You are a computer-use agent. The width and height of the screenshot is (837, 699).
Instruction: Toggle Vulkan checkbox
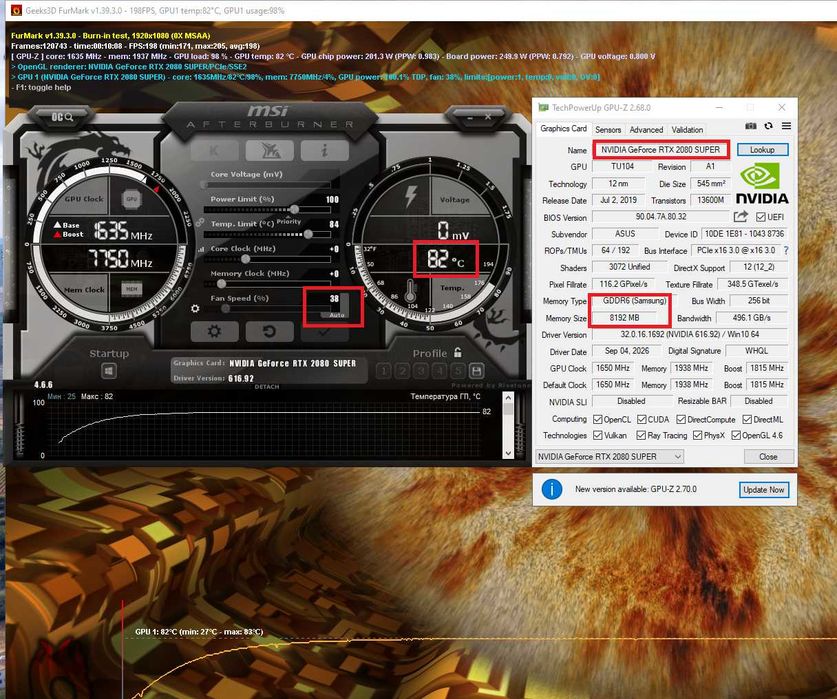598,435
